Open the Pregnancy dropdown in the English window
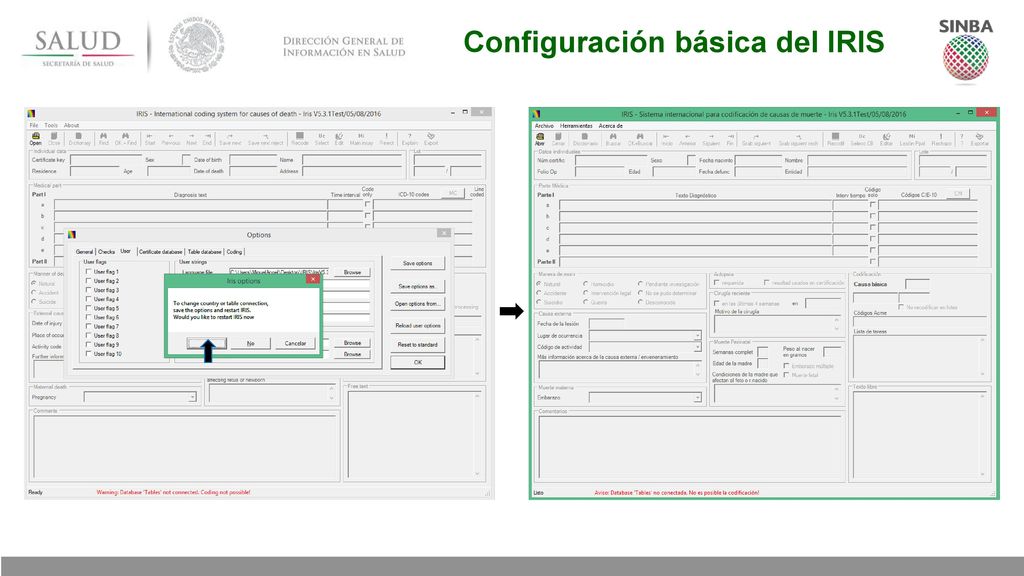This screenshot has width=1024, height=576. pyautogui.click(x=191, y=397)
